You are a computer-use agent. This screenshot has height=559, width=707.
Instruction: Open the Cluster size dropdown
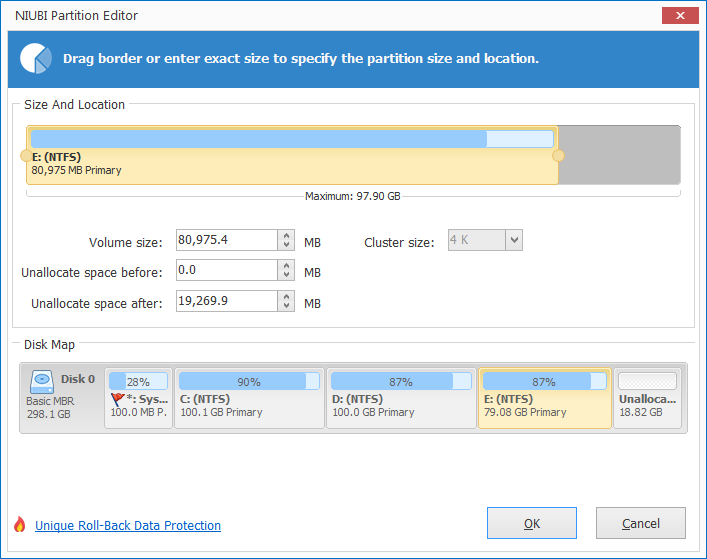tap(514, 240)
